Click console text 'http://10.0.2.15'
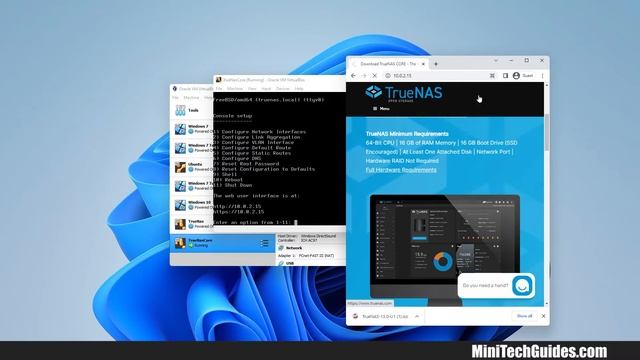The height and width of the screenshot is (360, 640). click(237, 207)
